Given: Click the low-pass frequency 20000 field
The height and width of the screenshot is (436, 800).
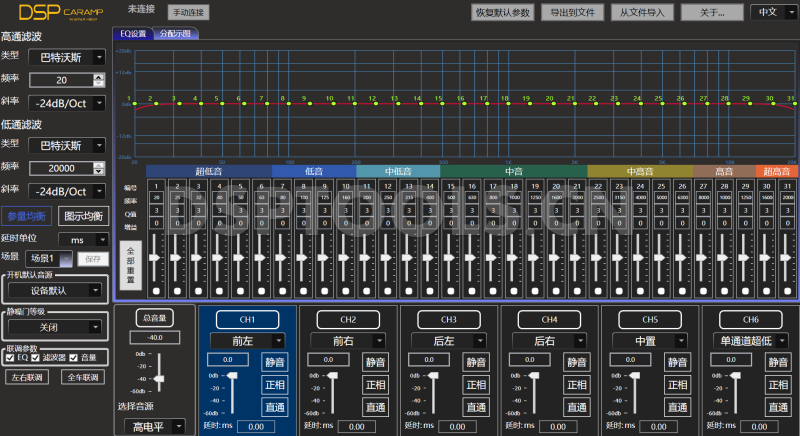Looking at the screenshot, I should (x=61, y=168).
